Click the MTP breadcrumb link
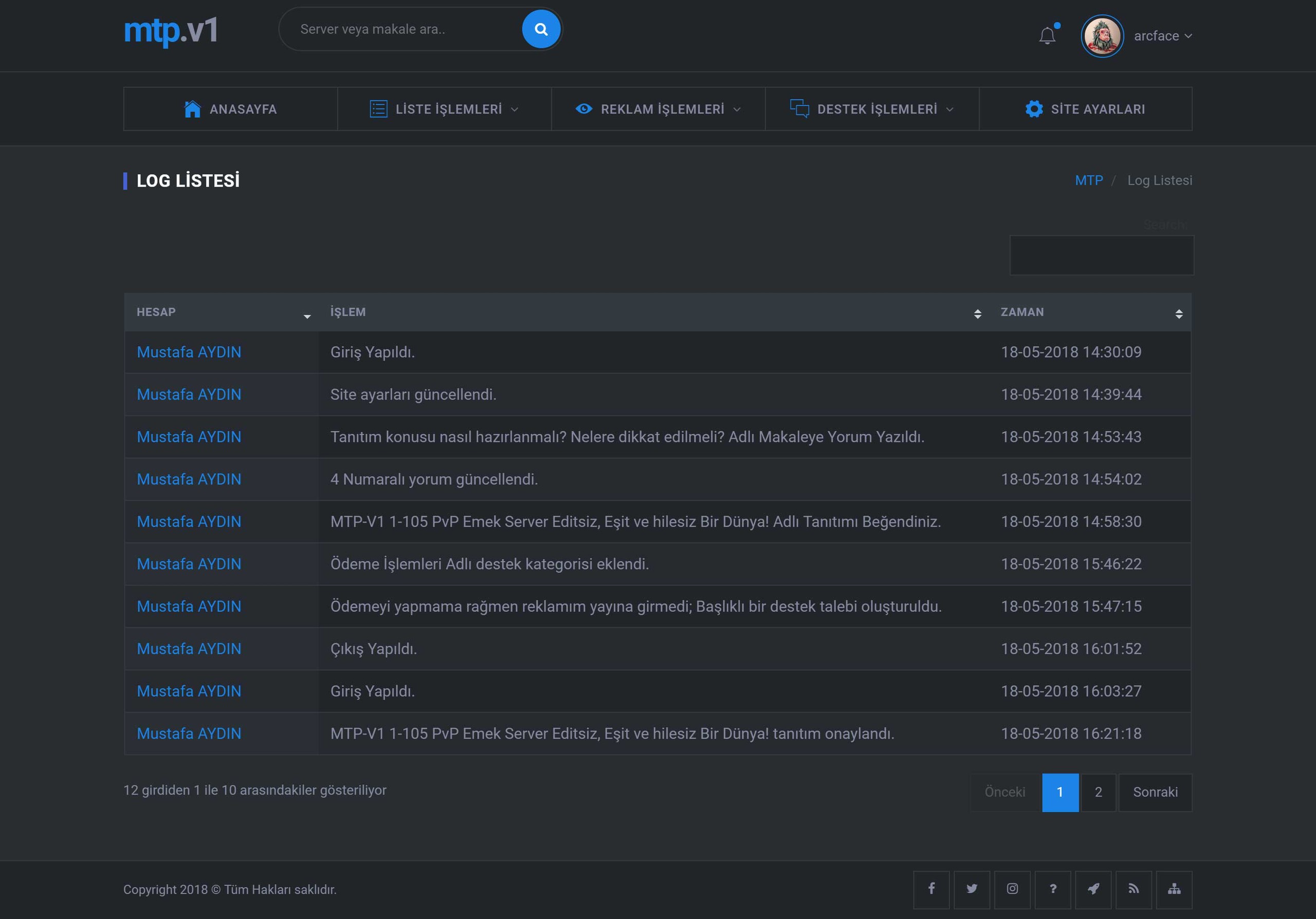The width and height of the screenshot is (1316, 919). 1088,180
